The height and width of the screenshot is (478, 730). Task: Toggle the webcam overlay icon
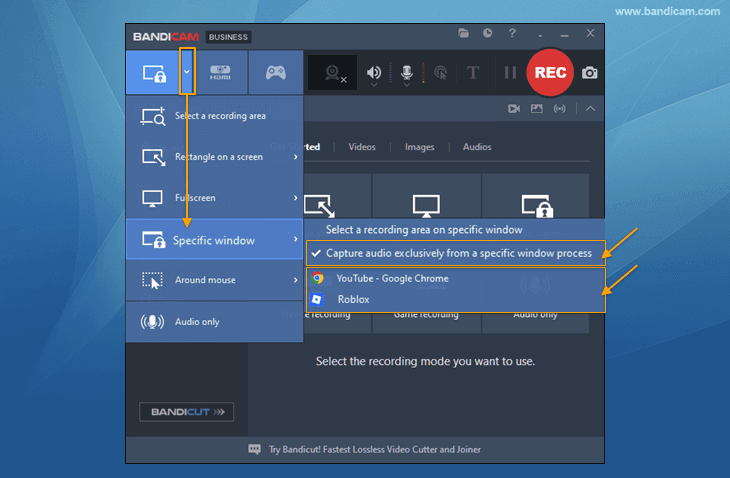[x=333, y=73]
